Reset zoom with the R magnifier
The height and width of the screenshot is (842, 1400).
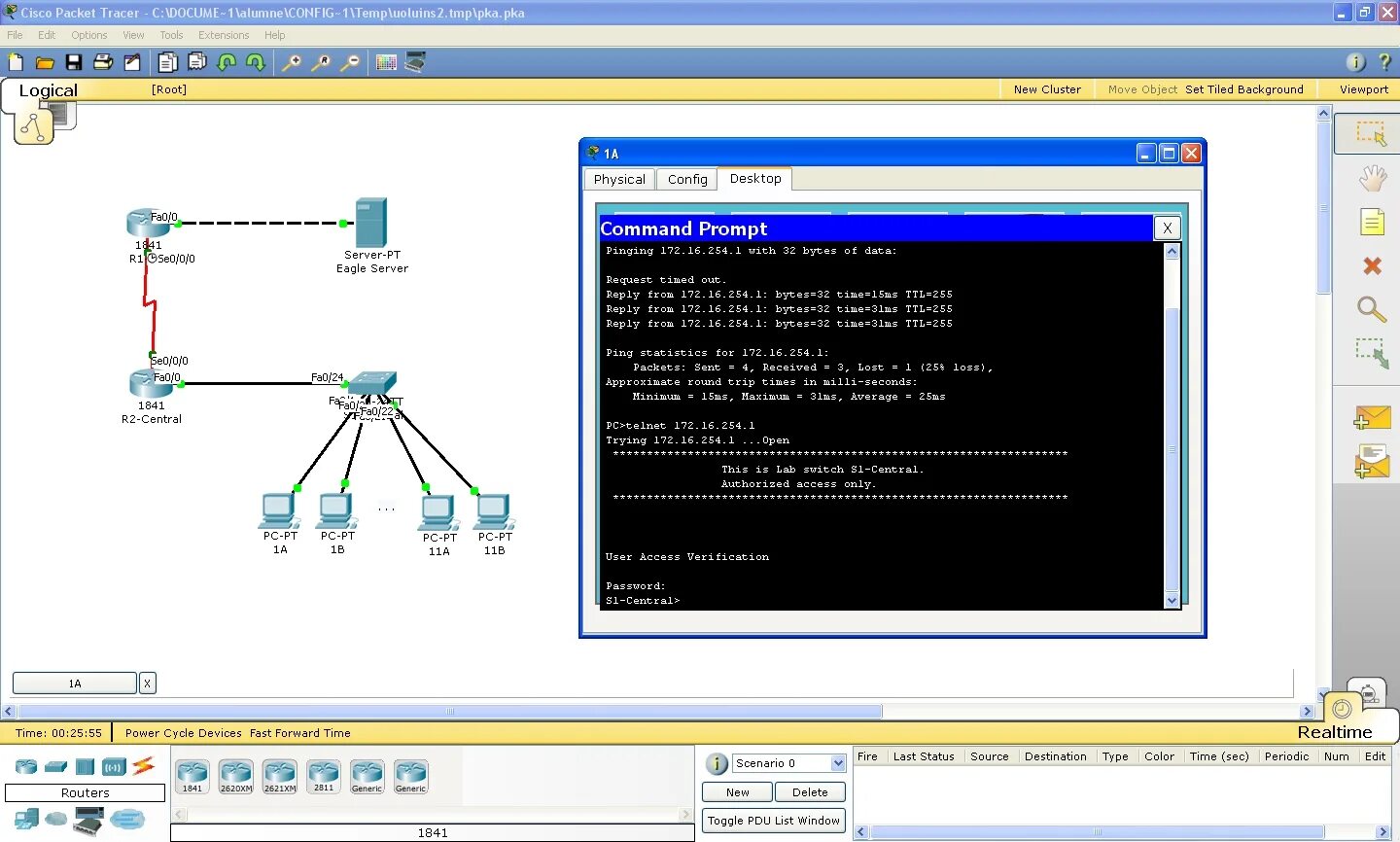[321, 62]
